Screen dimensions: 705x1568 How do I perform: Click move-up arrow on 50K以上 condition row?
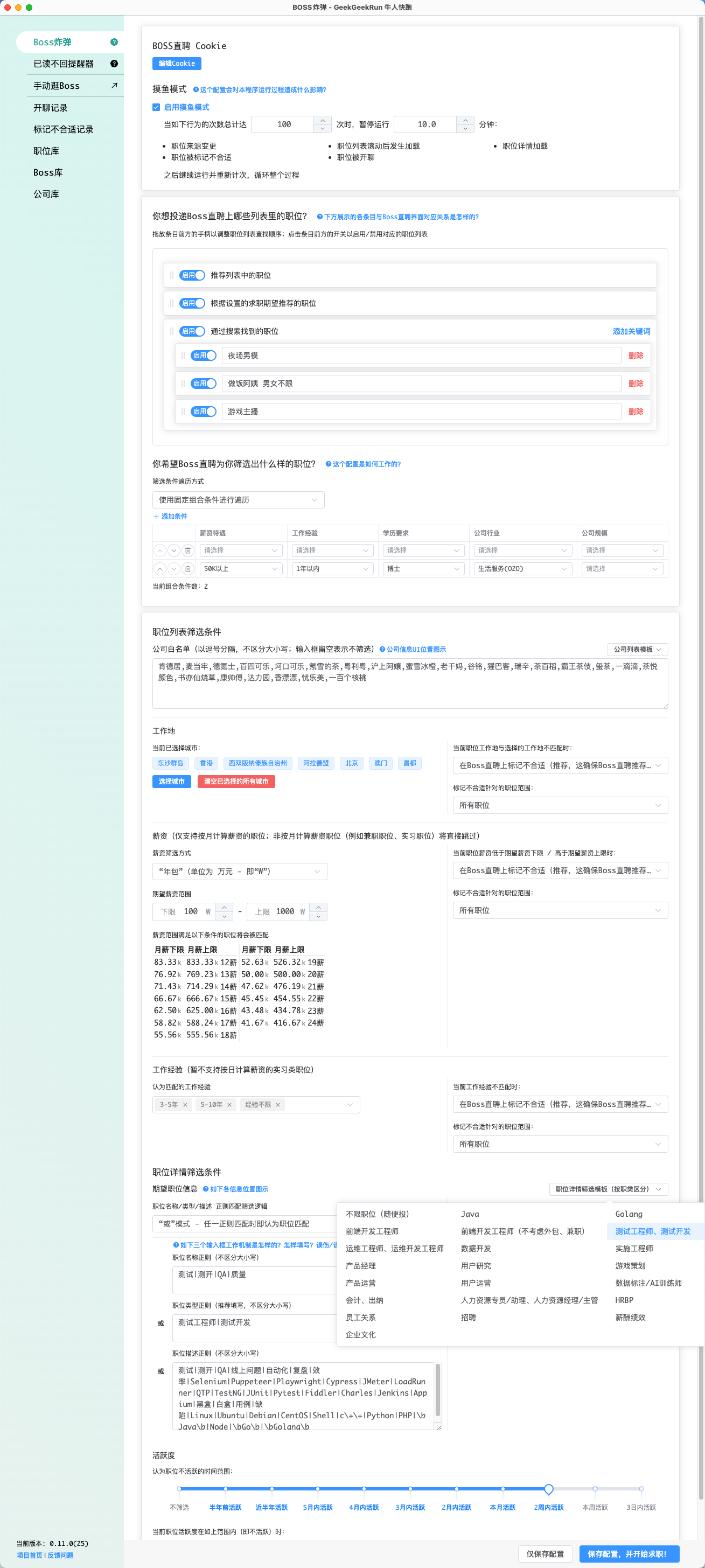[159, 568]
